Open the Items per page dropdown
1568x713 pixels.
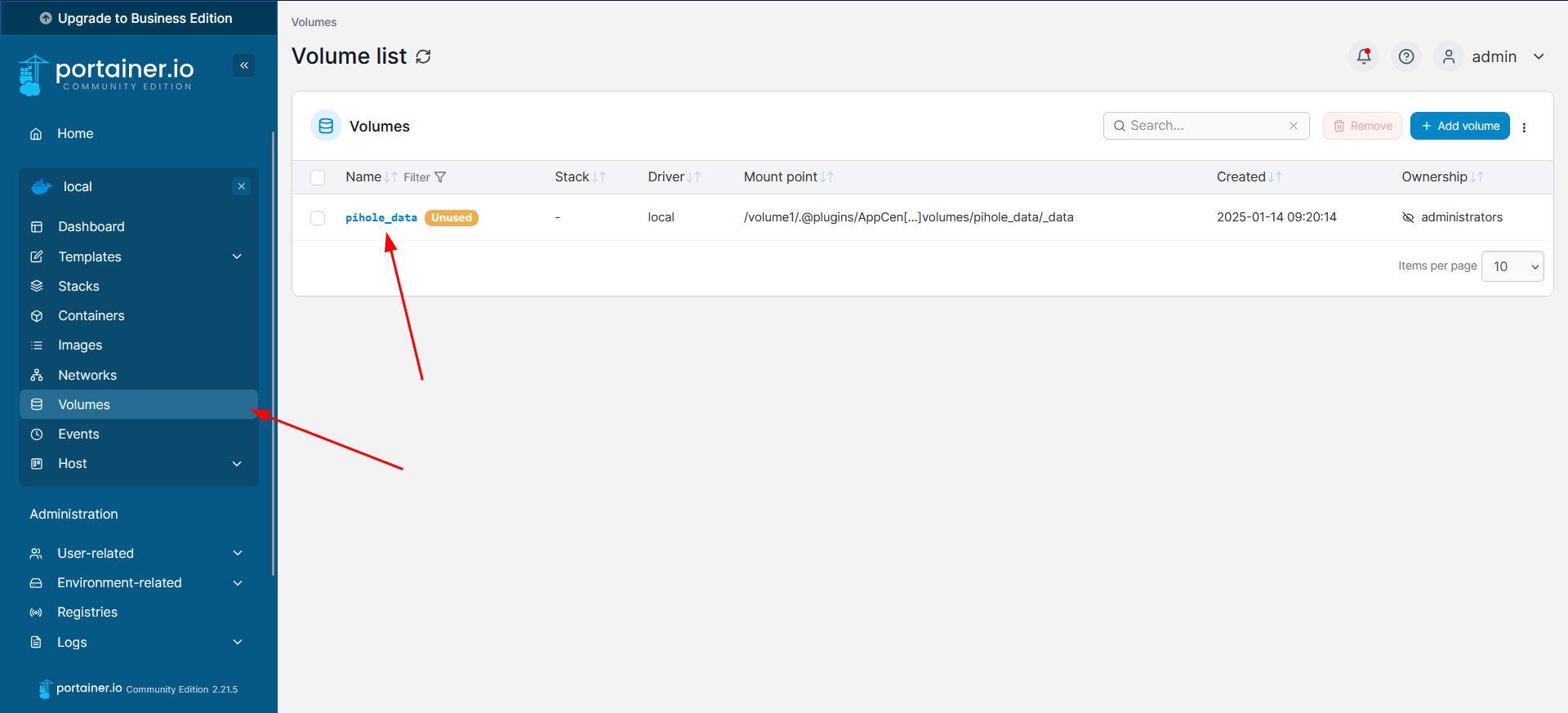[x=1512, y=266]
